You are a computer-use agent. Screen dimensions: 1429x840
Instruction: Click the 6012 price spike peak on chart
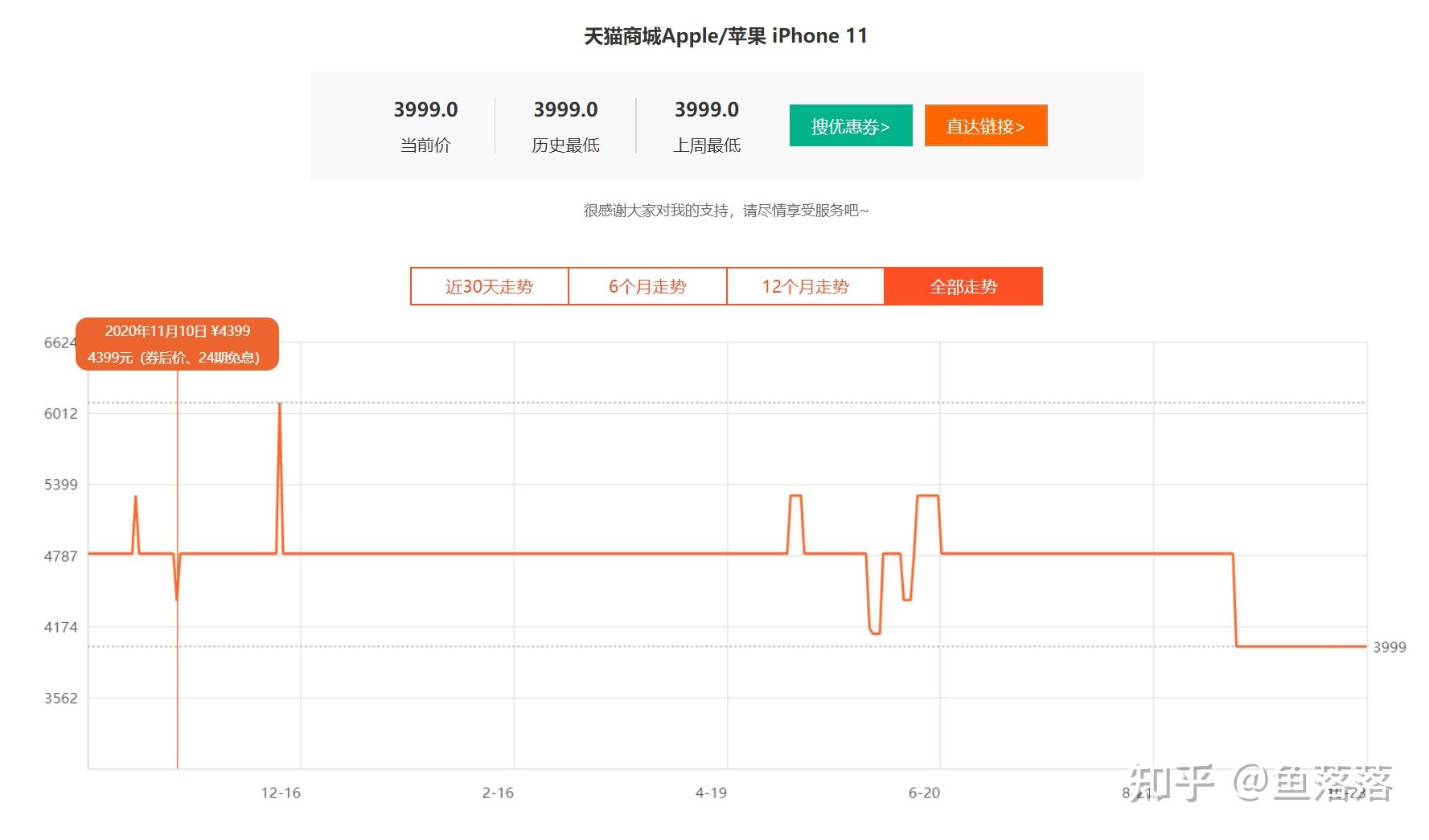click(x=279, y=404)
